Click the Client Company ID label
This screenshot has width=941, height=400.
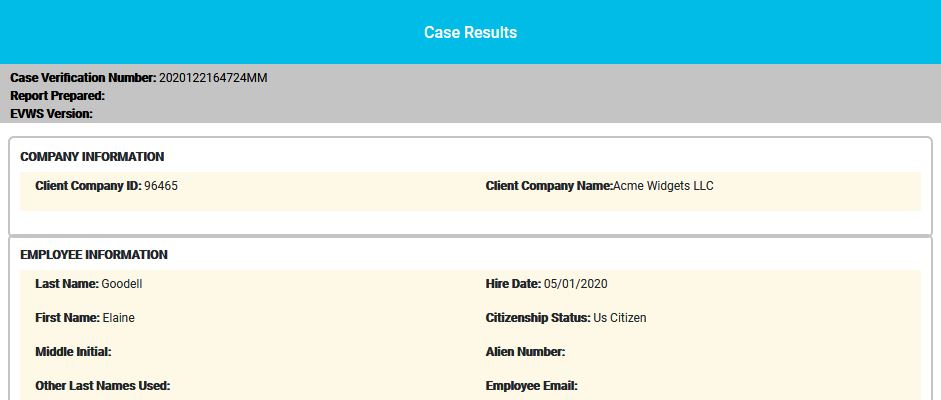(x=88, y=186)
